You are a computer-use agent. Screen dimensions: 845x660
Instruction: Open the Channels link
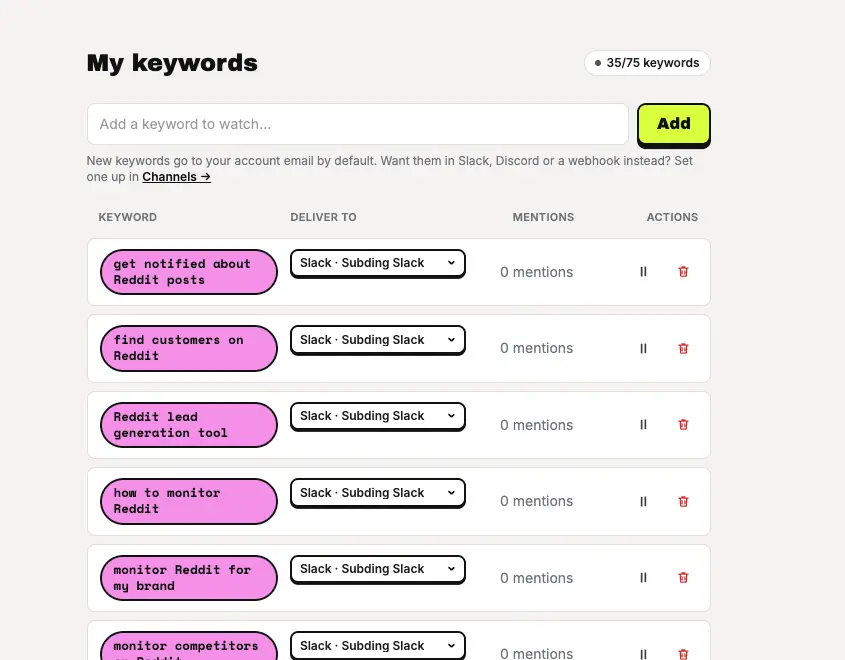click(x=176, y=177)
